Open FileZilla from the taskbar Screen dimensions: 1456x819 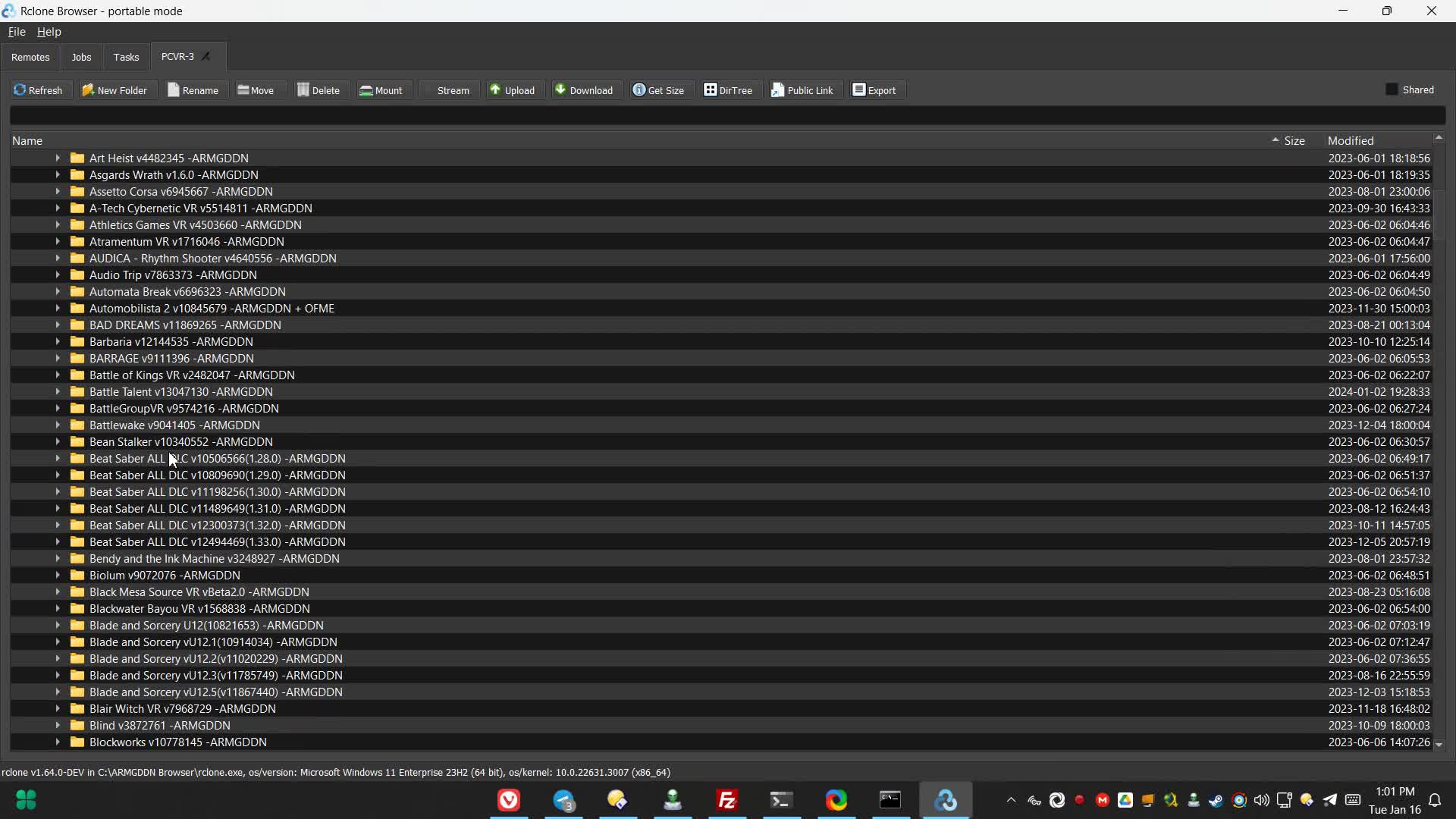point(726,800)
